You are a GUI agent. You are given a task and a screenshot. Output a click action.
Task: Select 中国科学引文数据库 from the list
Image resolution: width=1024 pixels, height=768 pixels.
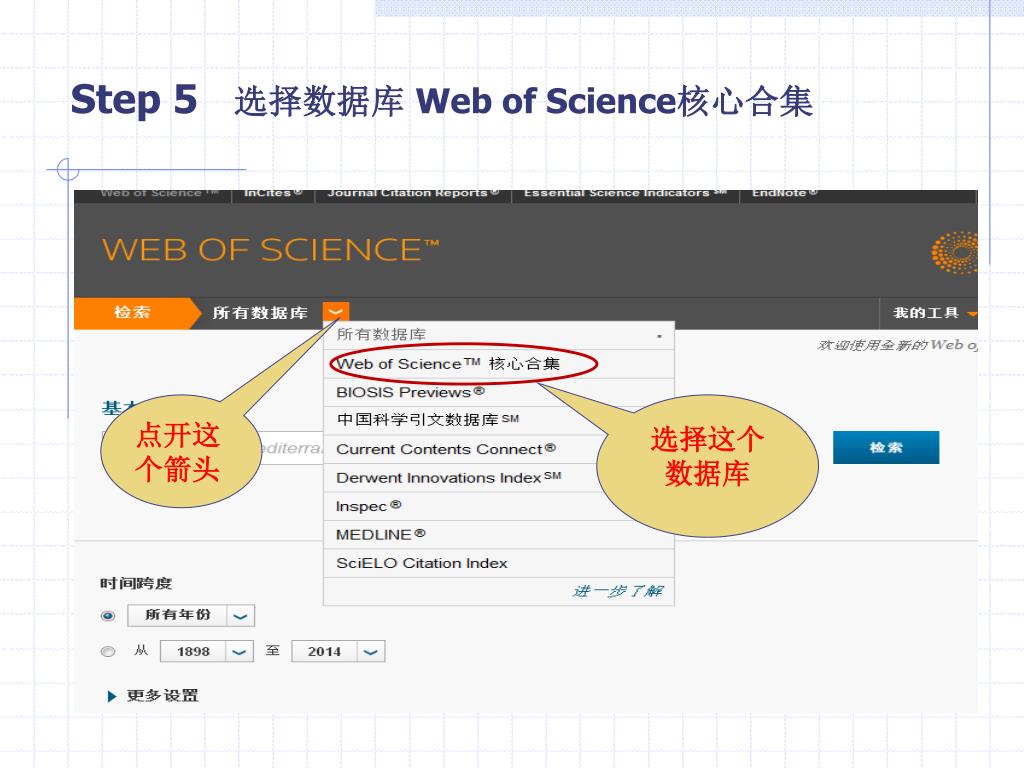tap(499, 421)
